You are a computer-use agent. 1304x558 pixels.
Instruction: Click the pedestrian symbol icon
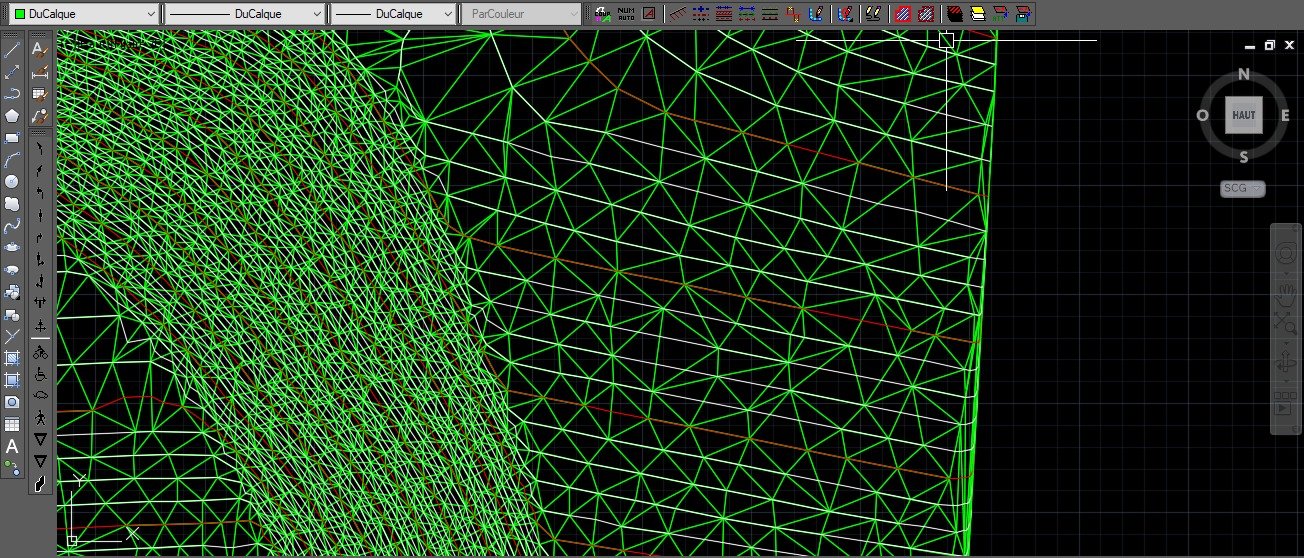click(x=40, y=417)
